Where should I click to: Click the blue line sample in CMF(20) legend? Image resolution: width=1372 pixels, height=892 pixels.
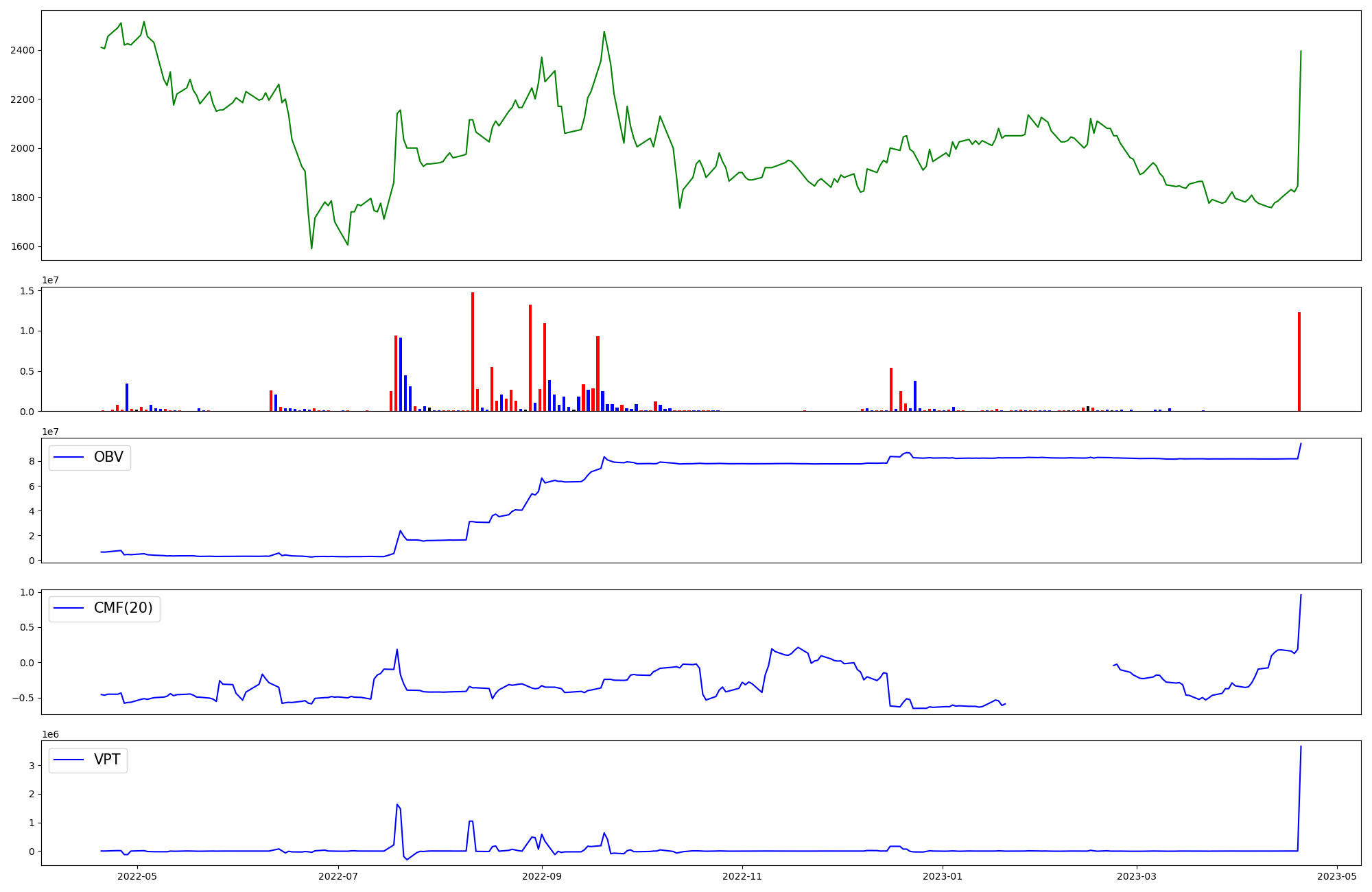pos(69,609)
